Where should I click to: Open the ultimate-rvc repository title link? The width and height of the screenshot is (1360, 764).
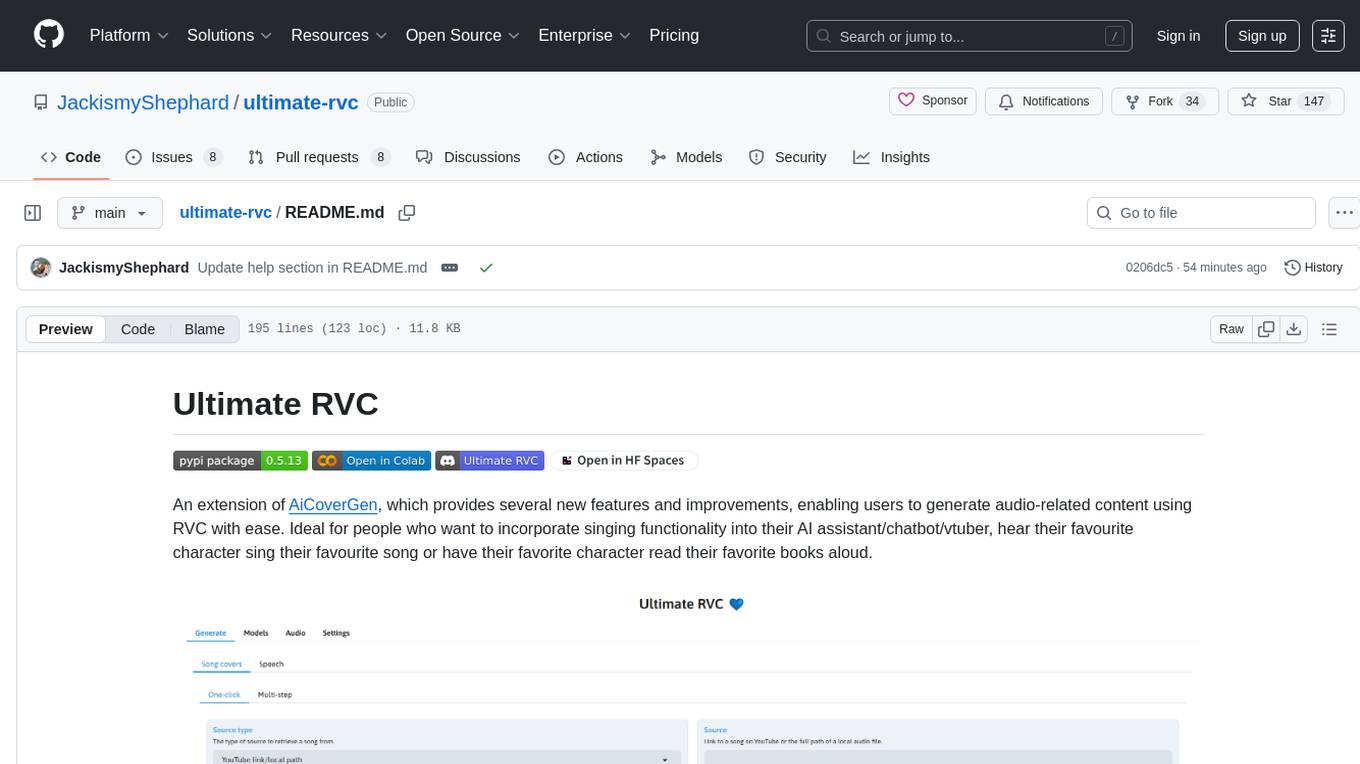click(301, 102)
